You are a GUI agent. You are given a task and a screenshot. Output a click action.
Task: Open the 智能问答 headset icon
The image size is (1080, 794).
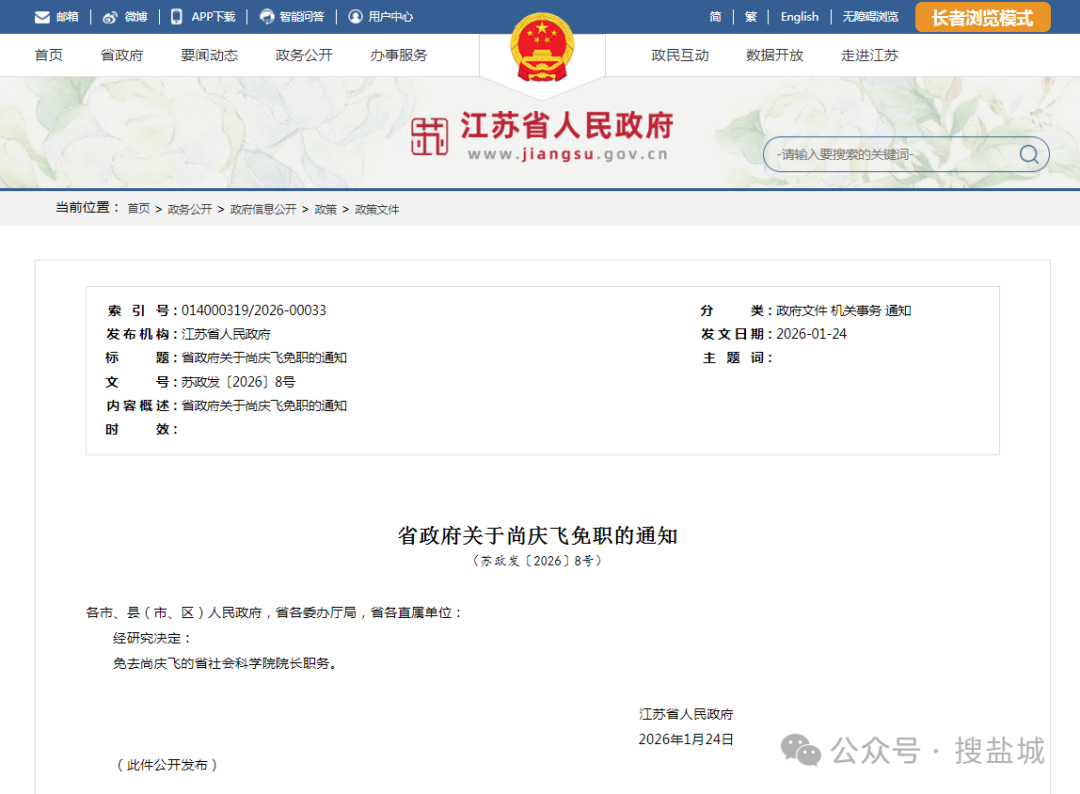(x=267, y=17)
